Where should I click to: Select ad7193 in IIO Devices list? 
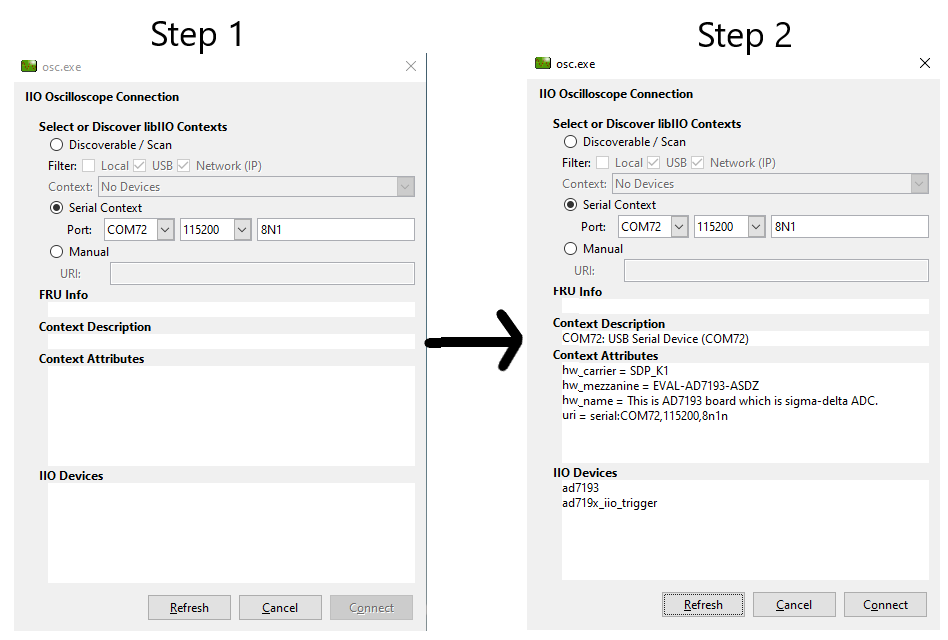580,488
